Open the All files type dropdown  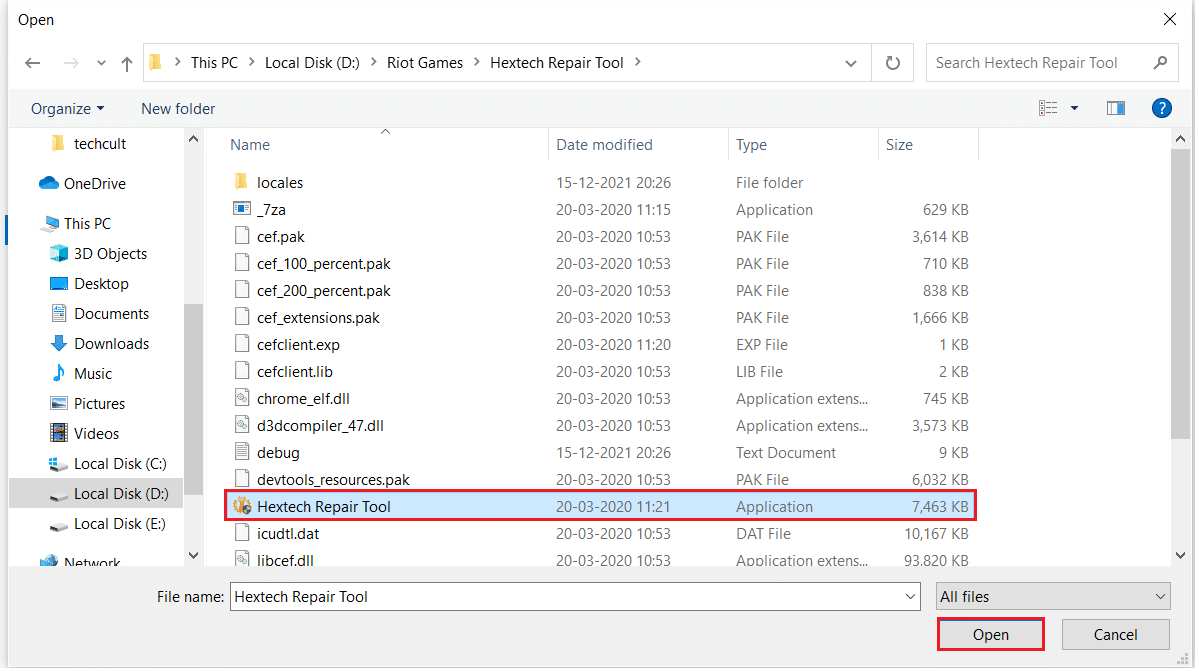point(1053,597)
